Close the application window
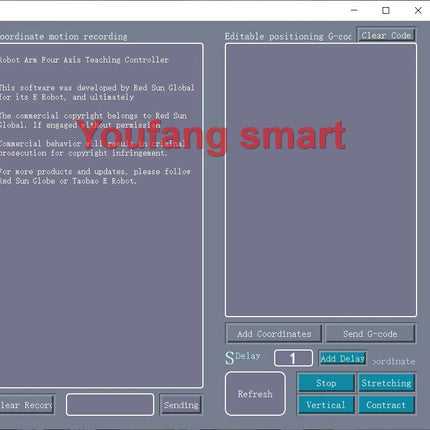Image resolution: width=430 pixels, height=430 pixels. coord(418,10)
